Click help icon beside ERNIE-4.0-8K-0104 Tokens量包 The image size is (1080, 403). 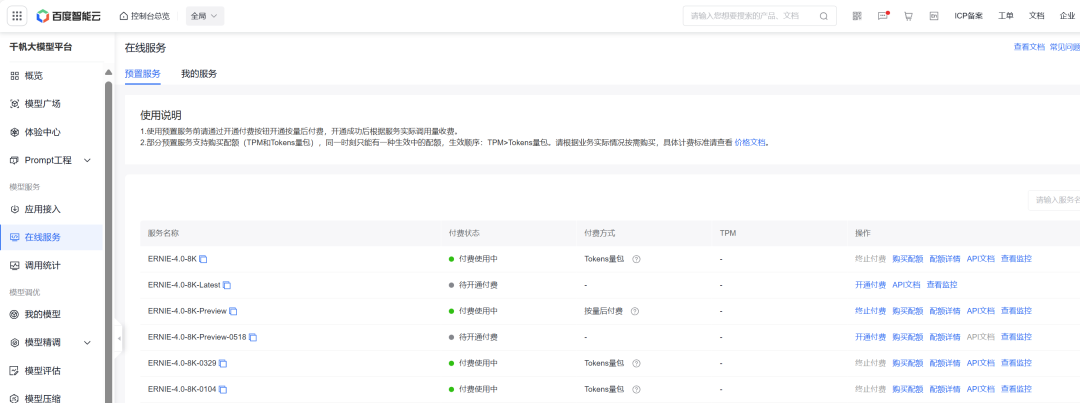636,390
